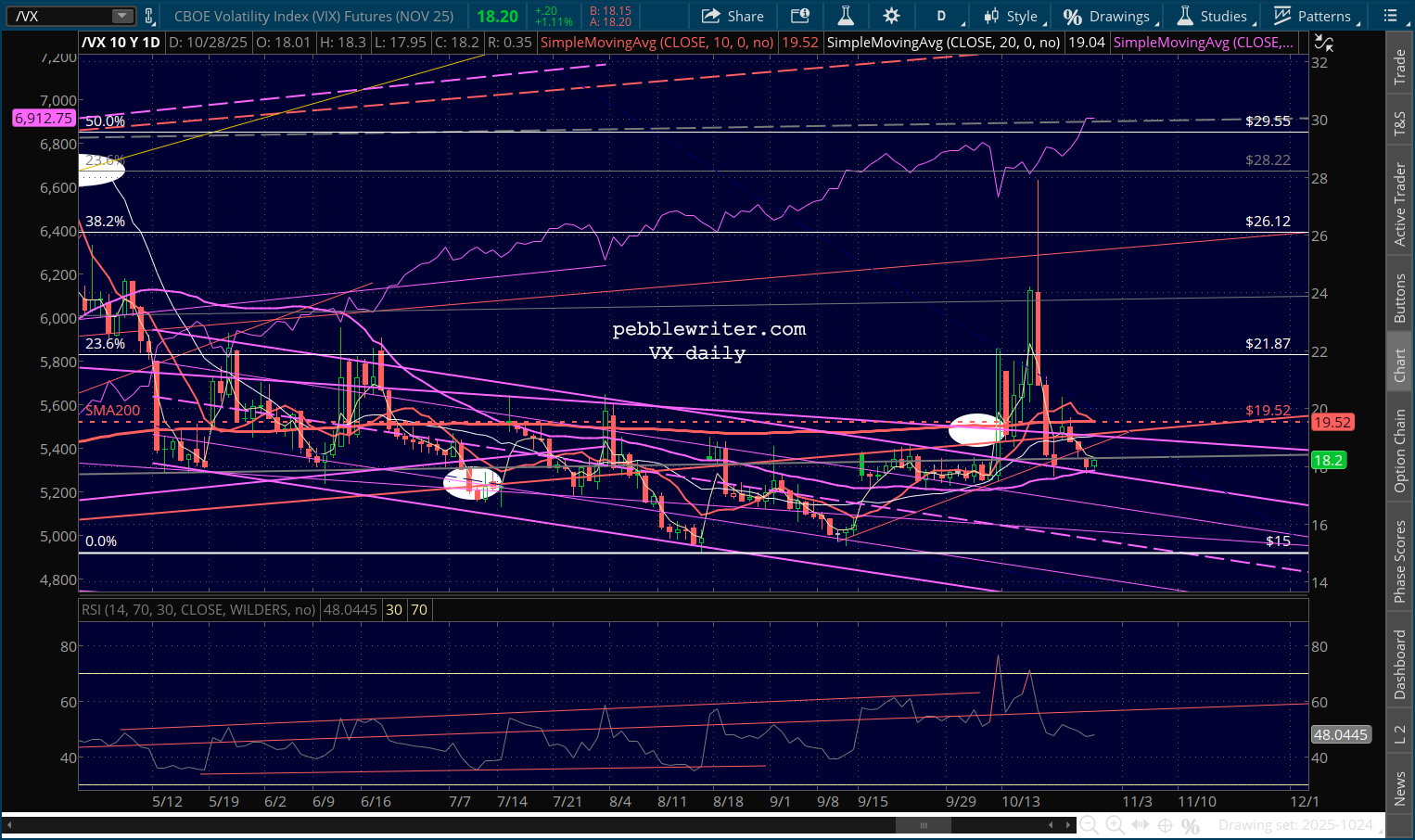
Task: Click the RSI overbought value 70
Action: (419, 609)
